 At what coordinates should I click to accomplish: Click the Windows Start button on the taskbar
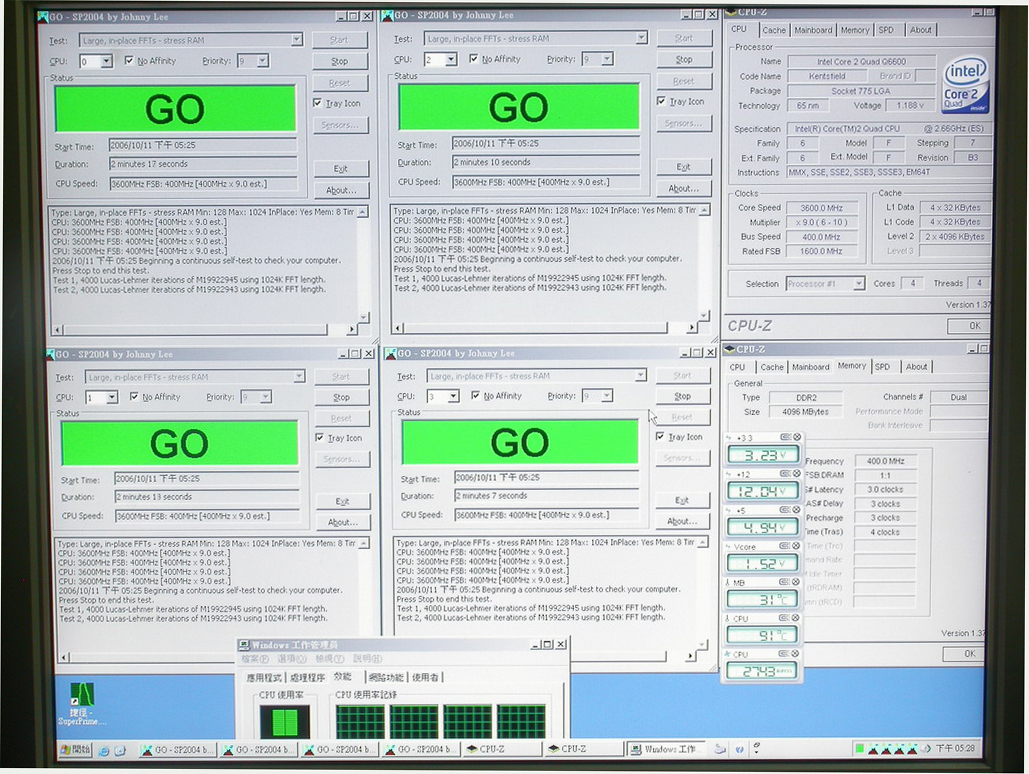tap(75, 749)
